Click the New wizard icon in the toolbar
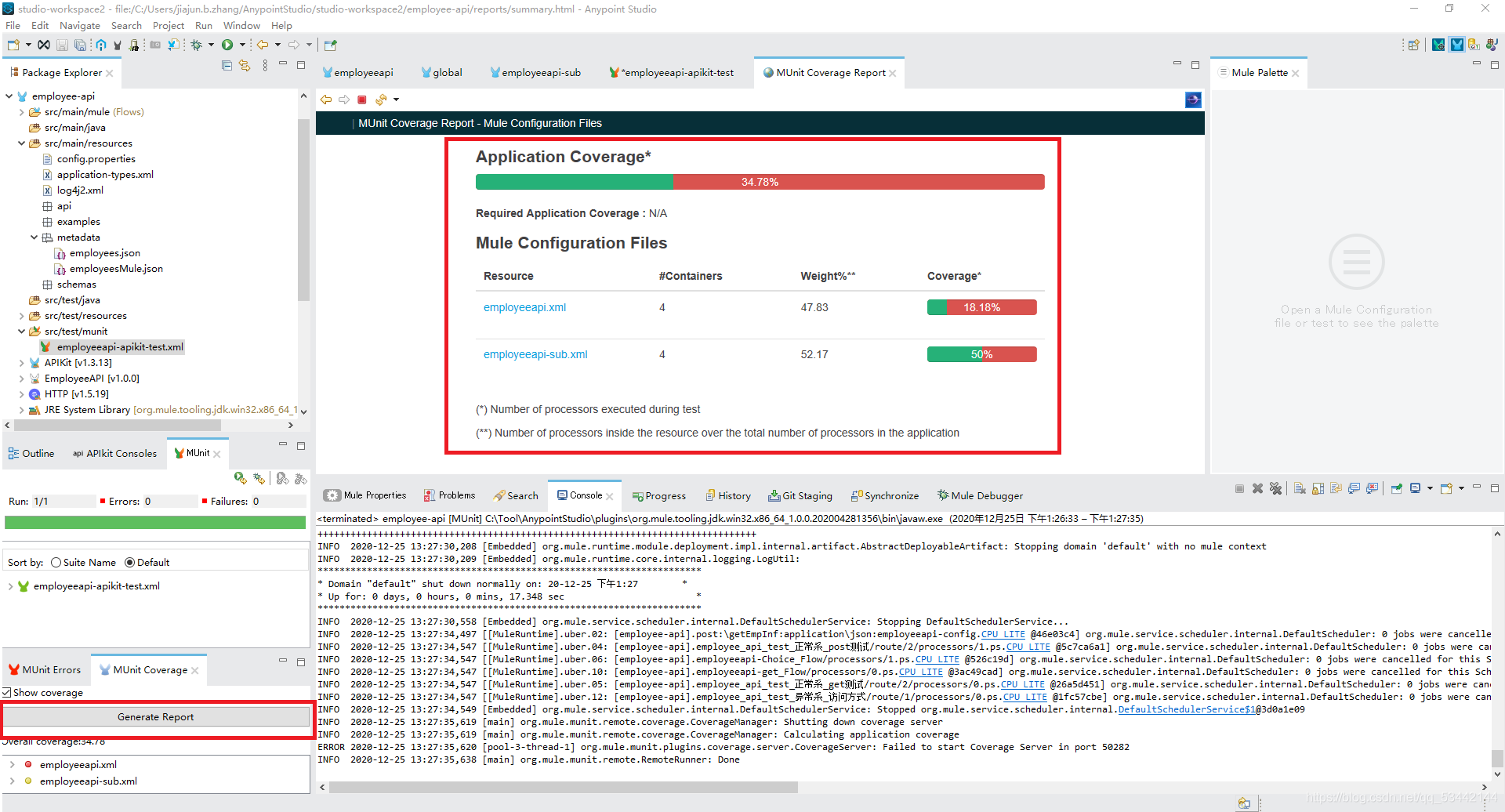Screen dimensions: 1505x812 tap(13, 45)
